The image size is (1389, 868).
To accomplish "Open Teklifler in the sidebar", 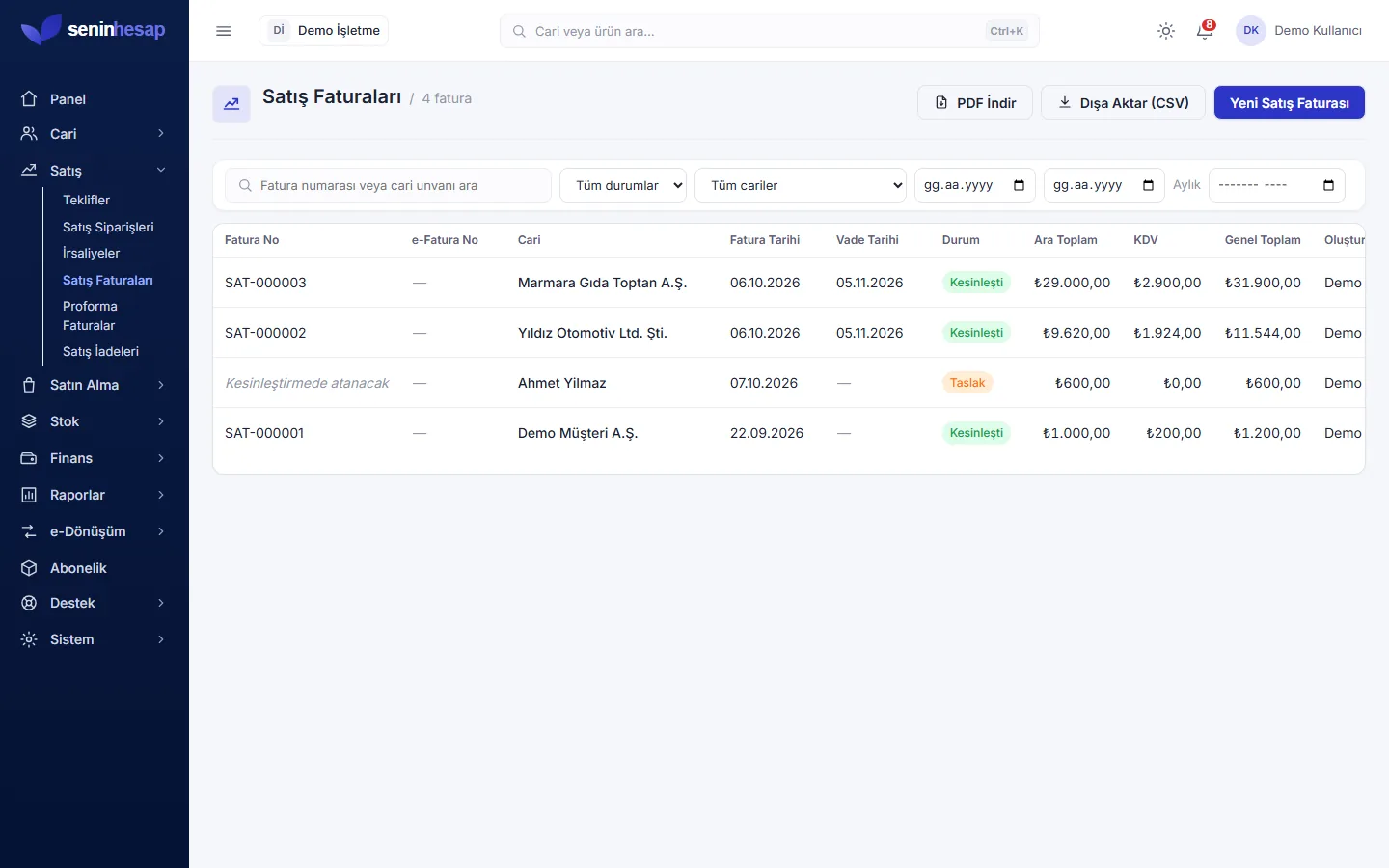I will [x=86, y=200].
